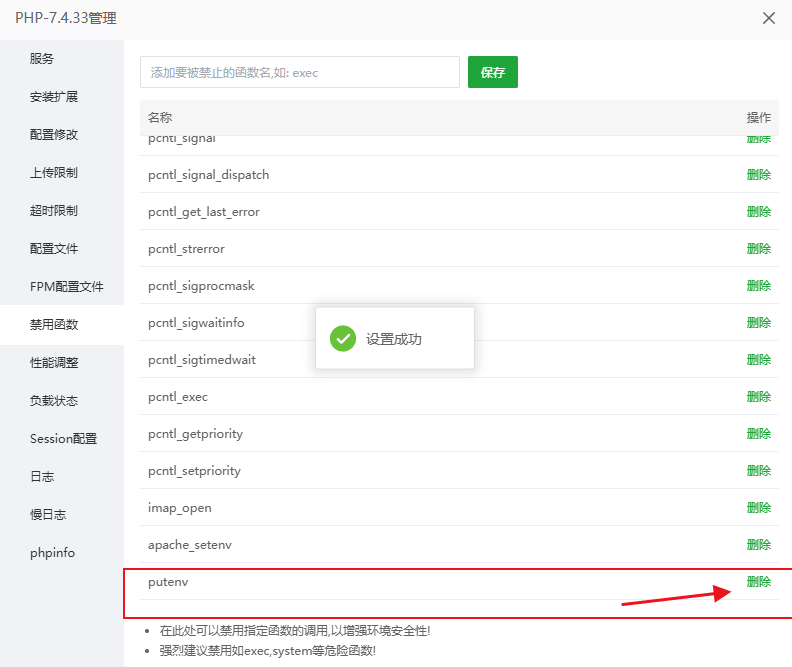Click the pcntl_sigwaitinfo function name

(196, 323)
